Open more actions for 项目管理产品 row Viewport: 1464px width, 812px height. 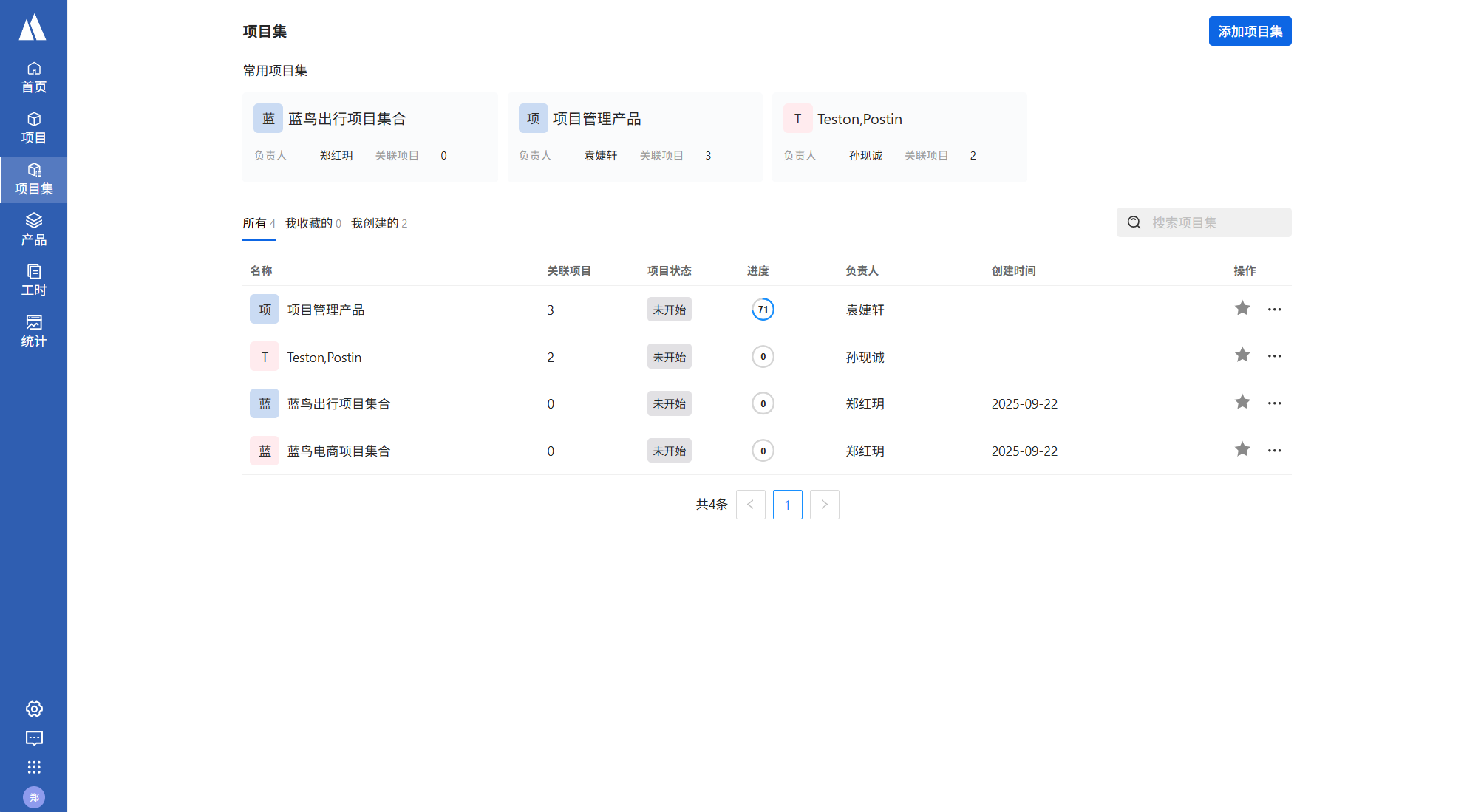1274,310
